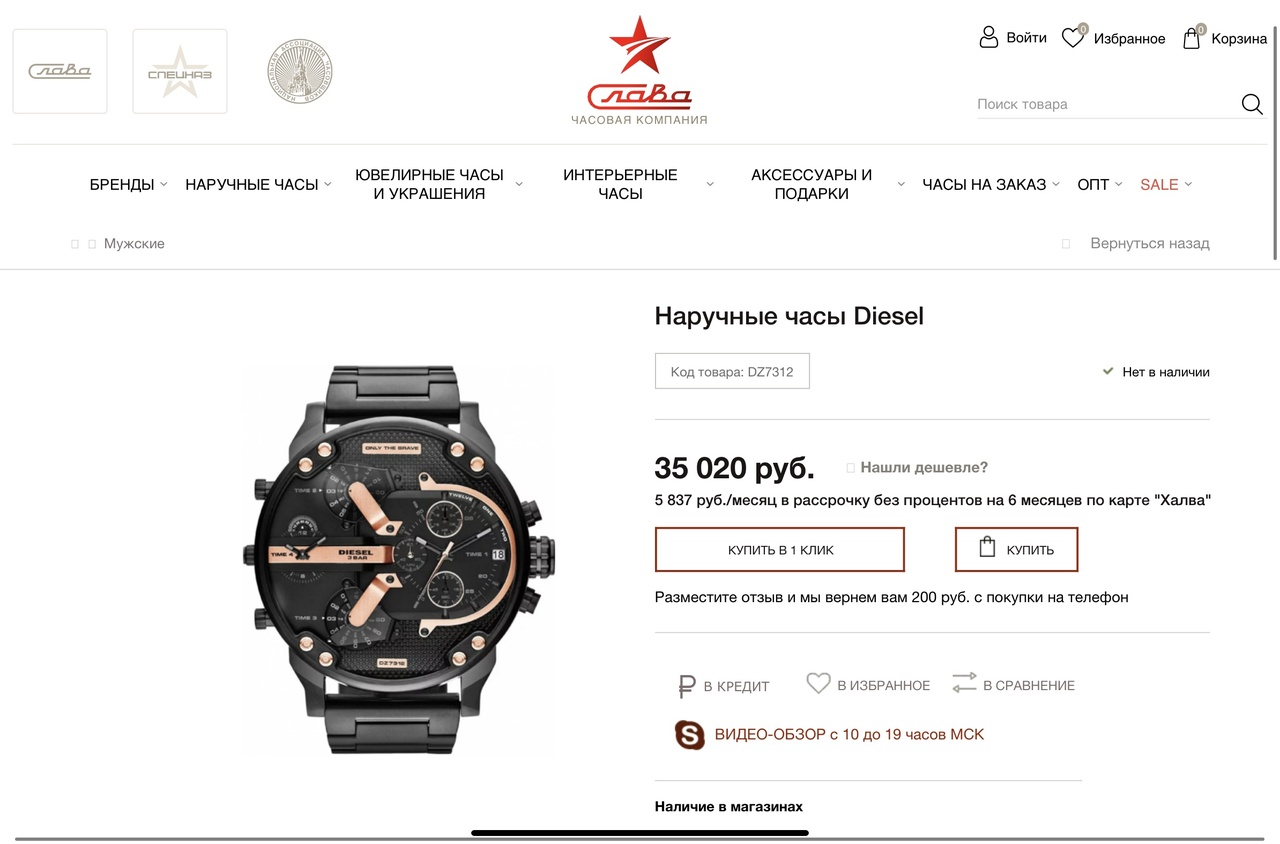The width and height of the screenshot is (1280, 844).
Task: Click the search magnifier icon
Action: pyautogui.click(x=1252, y=104)
